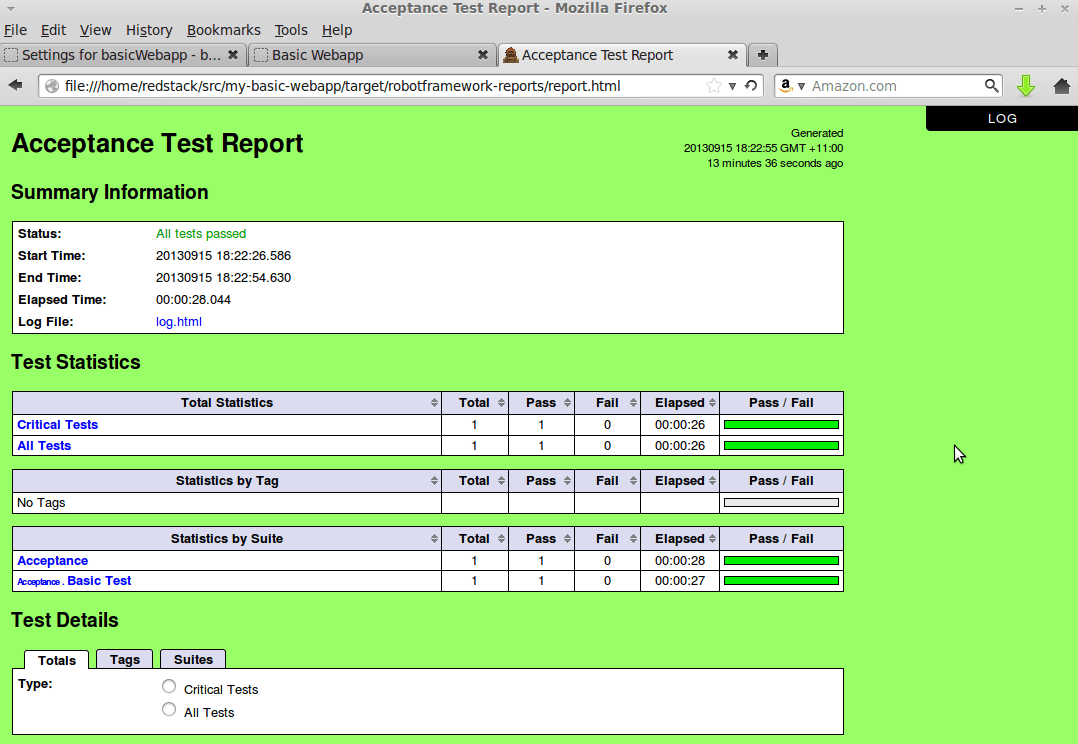The image size is (1078, 744).
Task: Click the Critical Tests green pass bar
Action: click(781, 424)
